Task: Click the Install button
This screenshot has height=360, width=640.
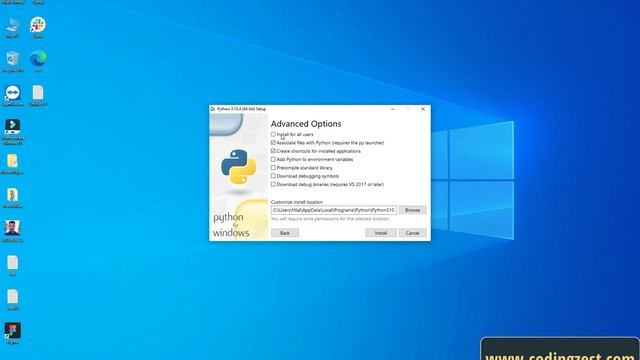Action: click(x=381, y=233)
